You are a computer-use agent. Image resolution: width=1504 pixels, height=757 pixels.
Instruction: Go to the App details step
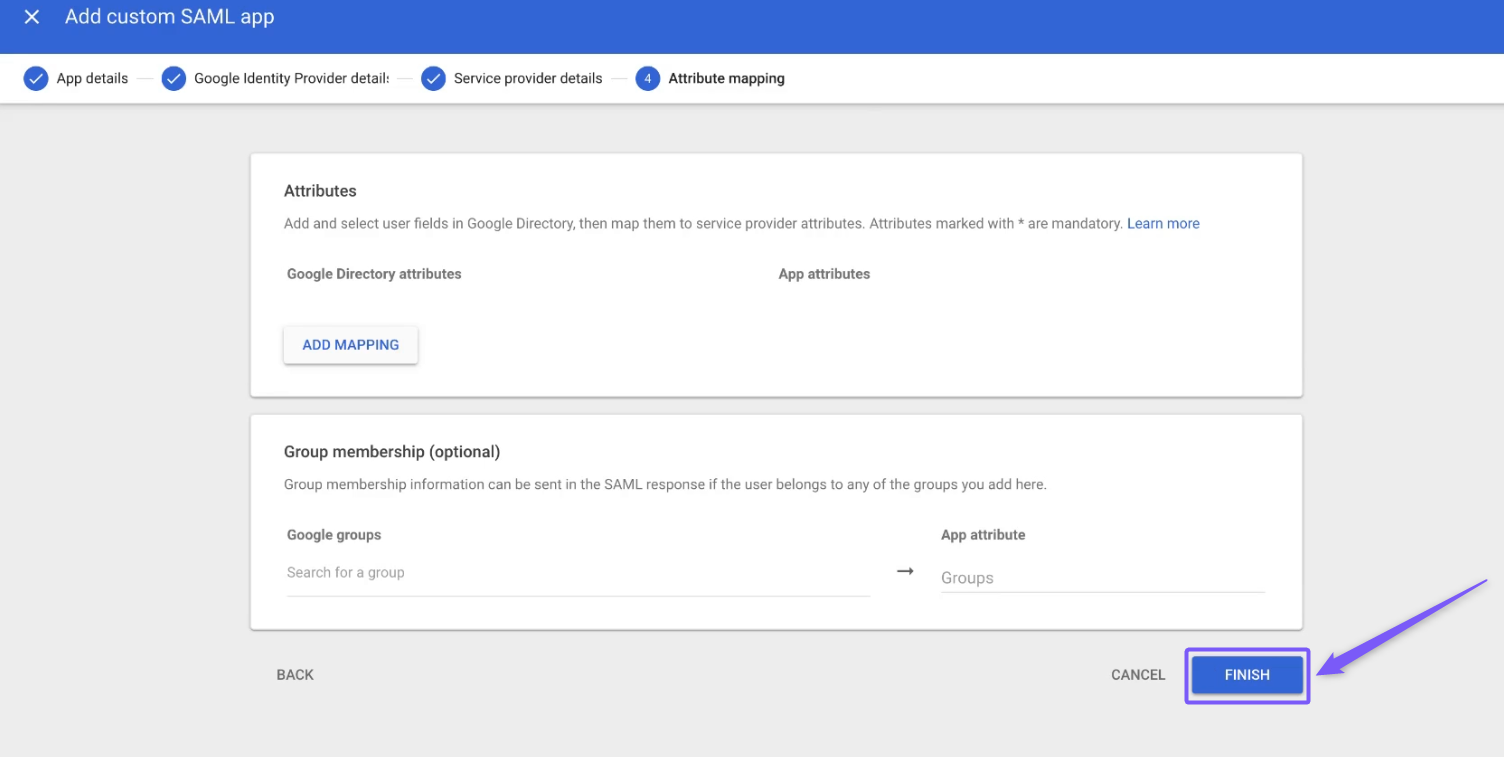92,78
